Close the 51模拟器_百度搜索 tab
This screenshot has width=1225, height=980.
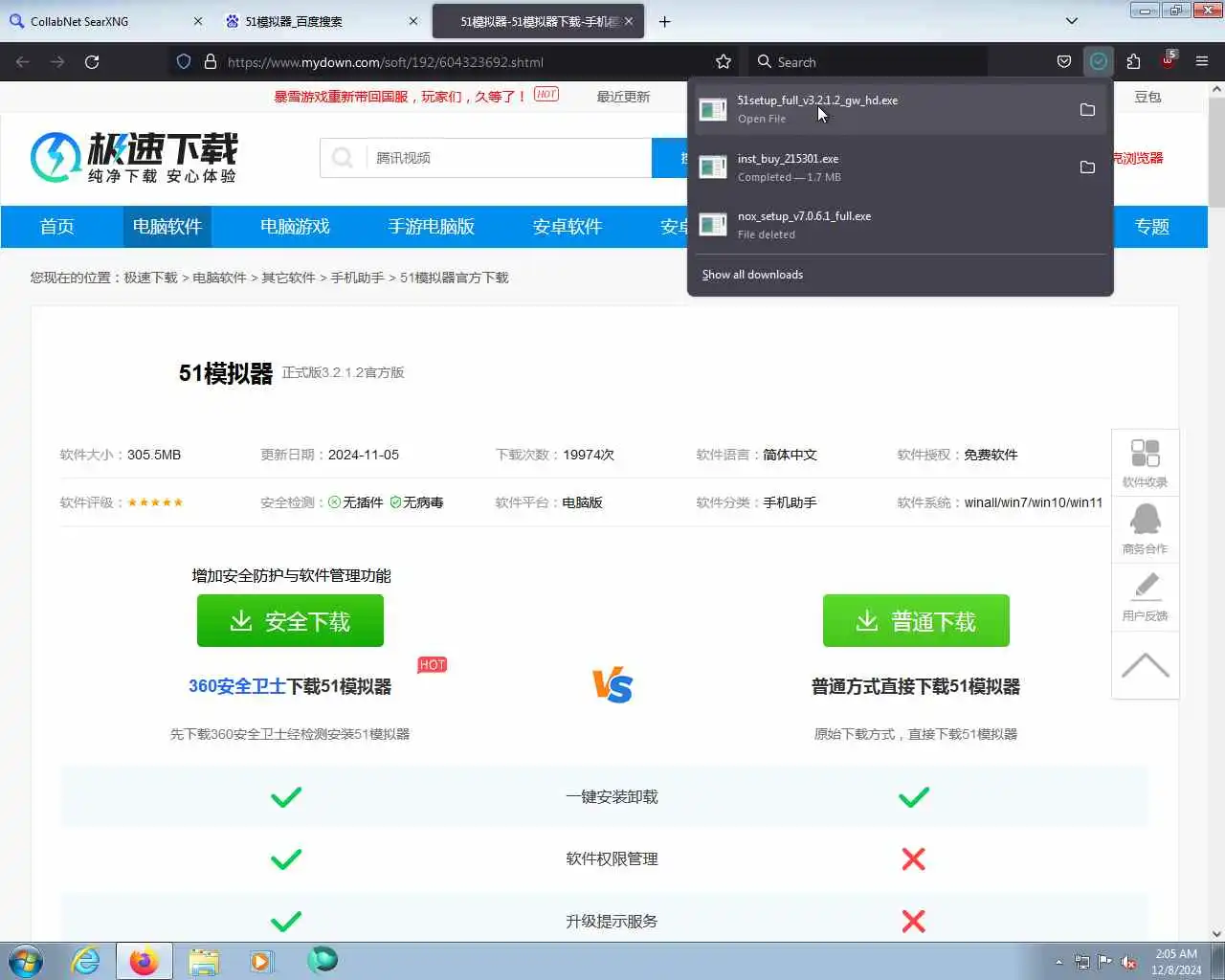413,21
